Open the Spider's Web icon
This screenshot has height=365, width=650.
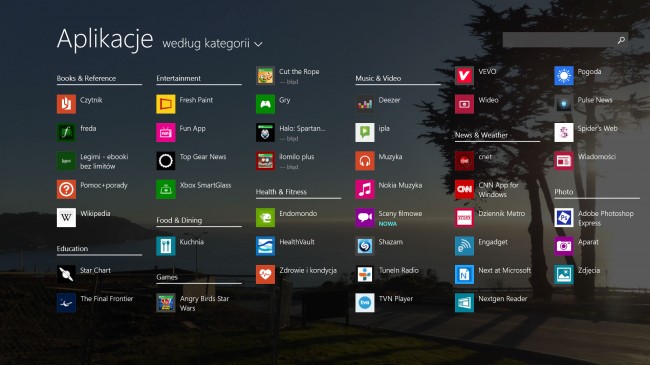point(564,132)
